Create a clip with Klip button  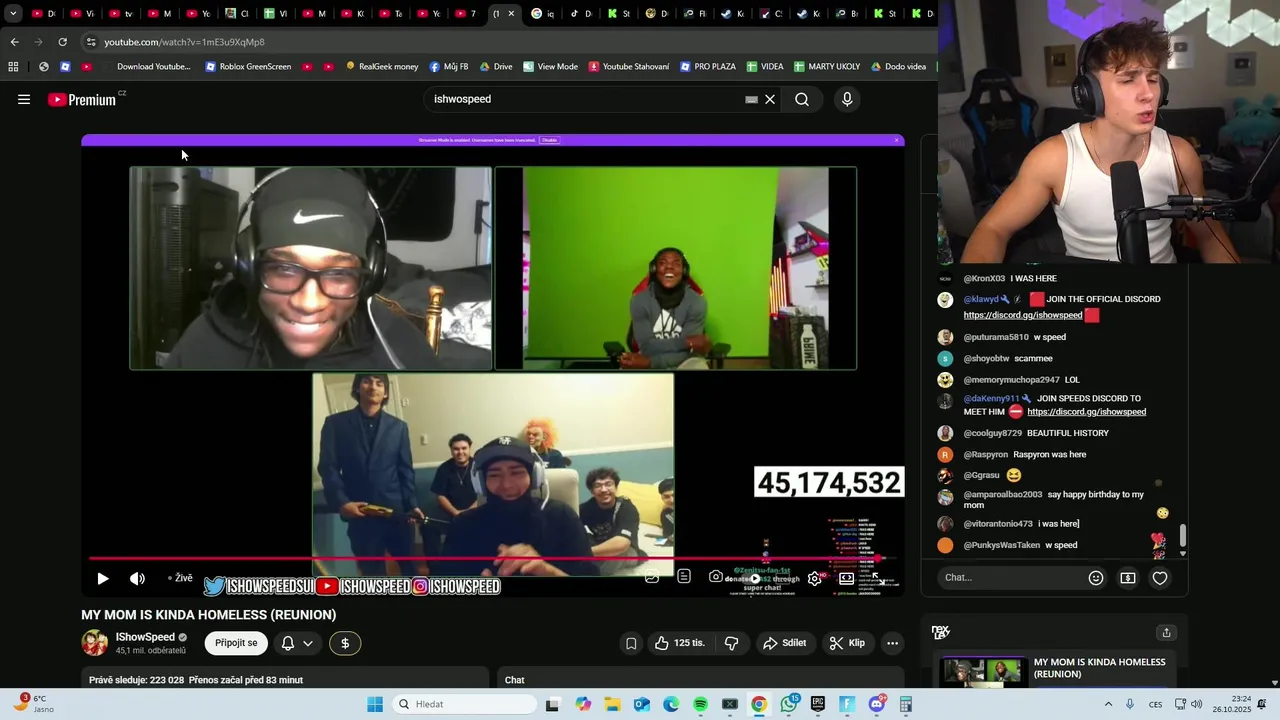(847, 643)
